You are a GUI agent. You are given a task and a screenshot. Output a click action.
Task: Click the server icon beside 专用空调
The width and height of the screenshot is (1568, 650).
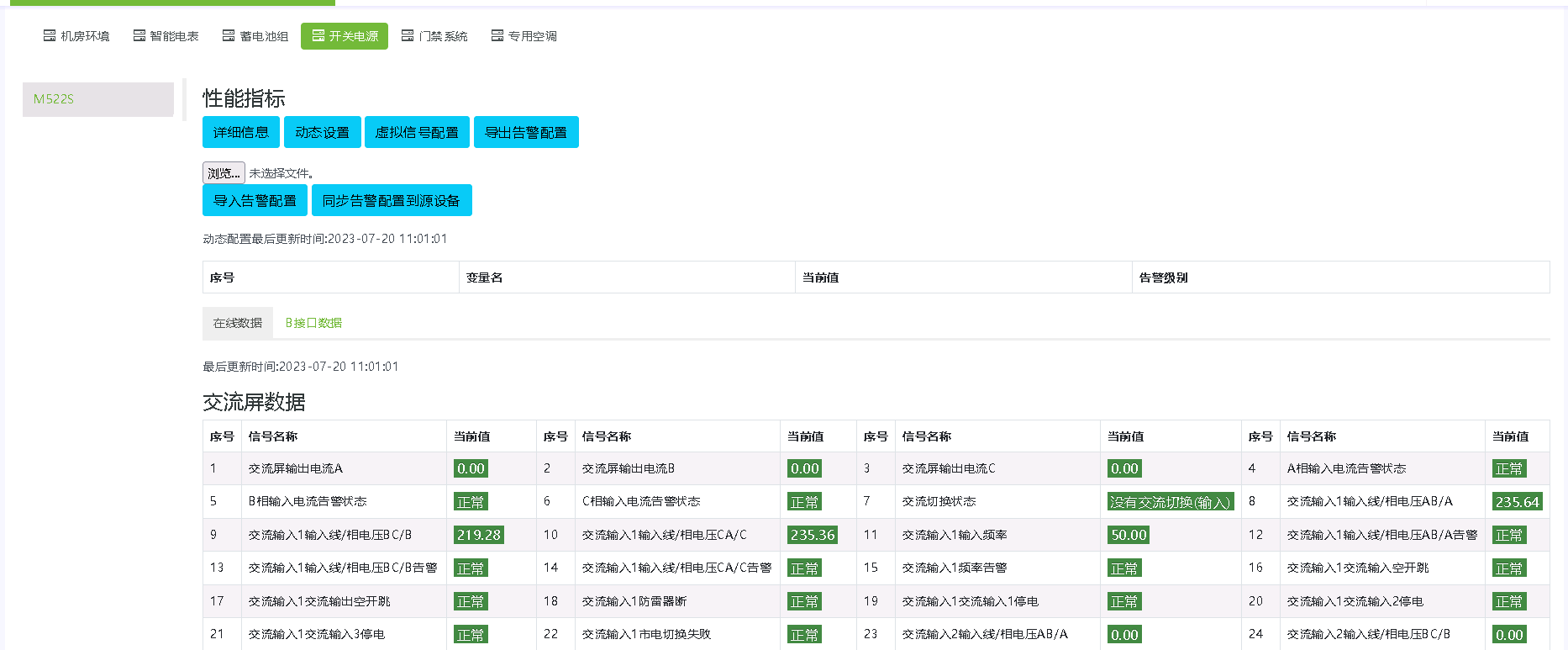[497, 35]
